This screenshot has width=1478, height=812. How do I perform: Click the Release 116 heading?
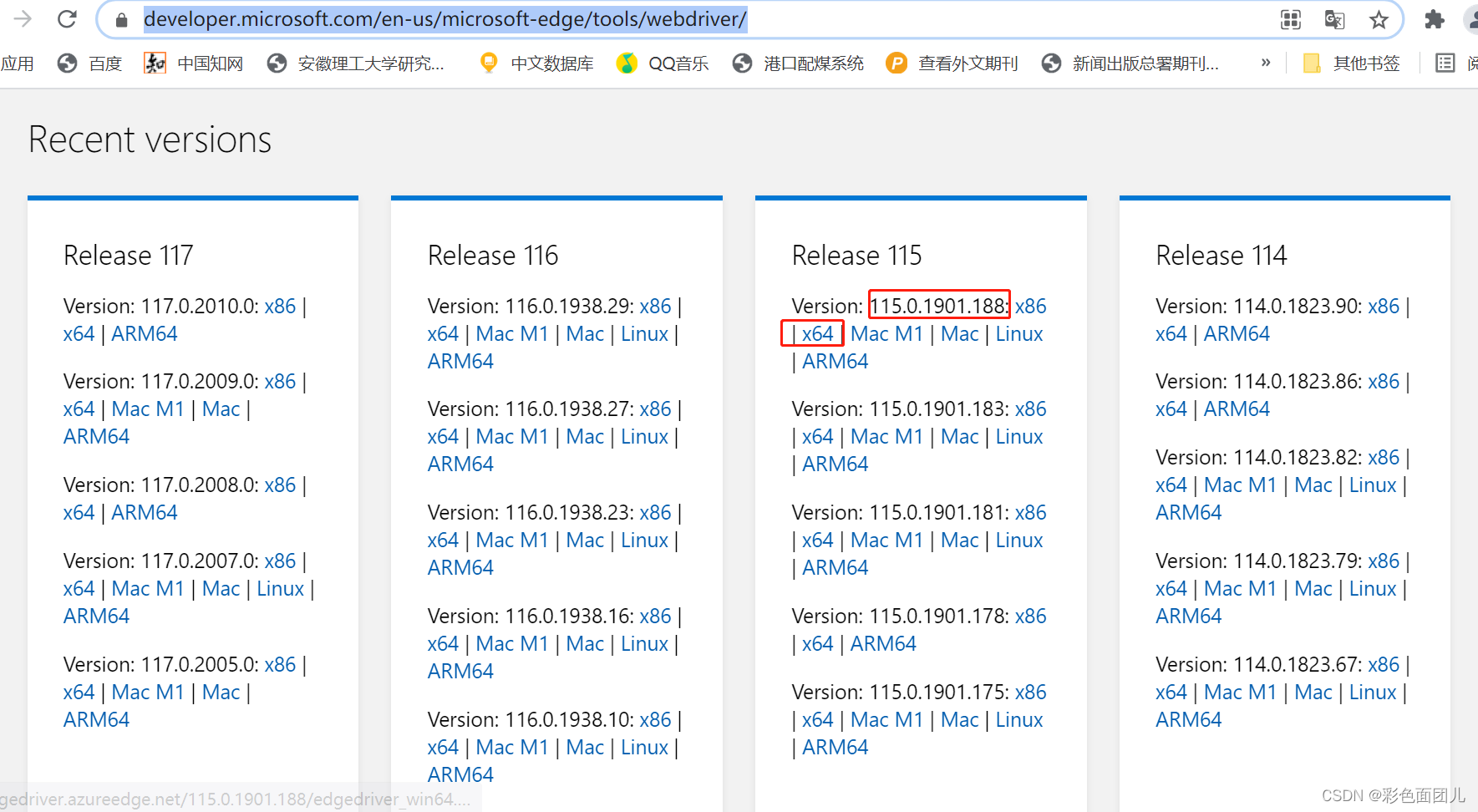pos(492,256)
